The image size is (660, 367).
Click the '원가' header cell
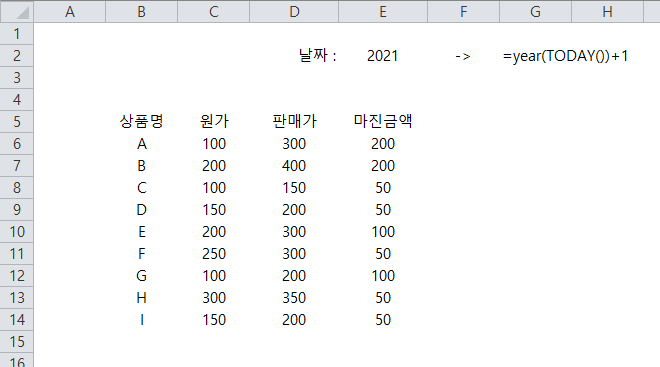214,121
